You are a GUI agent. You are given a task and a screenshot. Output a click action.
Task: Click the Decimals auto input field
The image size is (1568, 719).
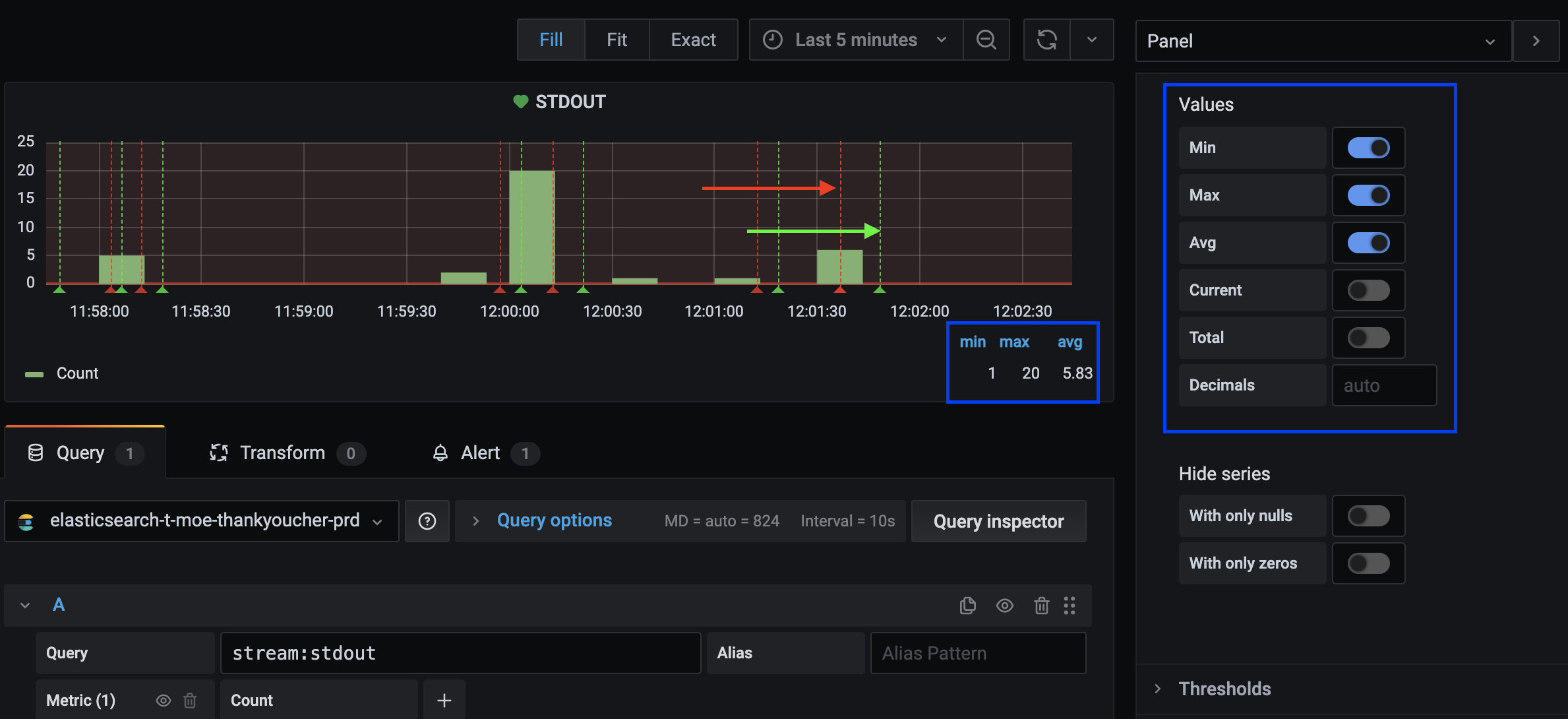click(1384, 385)
